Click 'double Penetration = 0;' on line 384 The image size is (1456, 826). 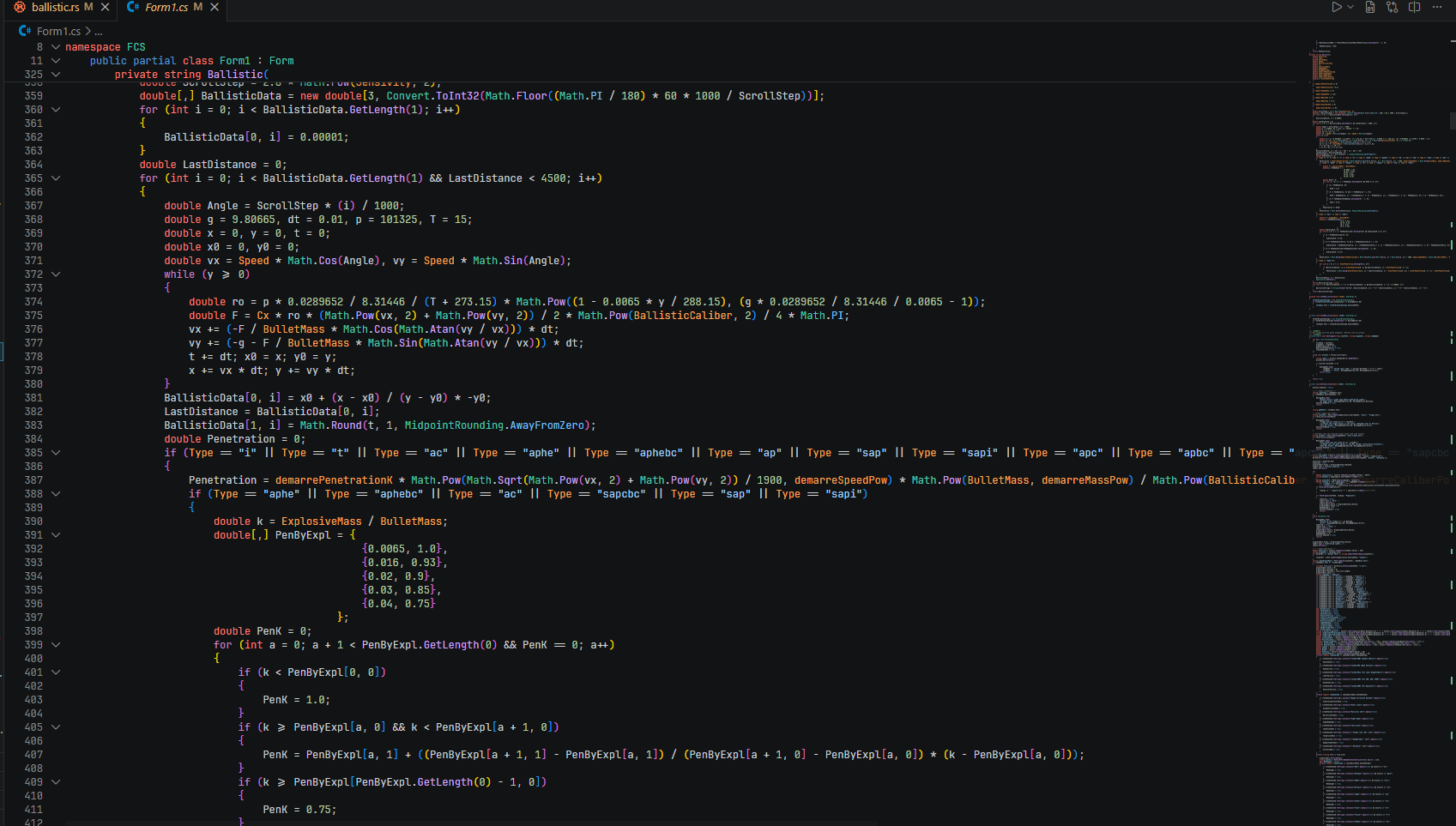click(234, 439)
